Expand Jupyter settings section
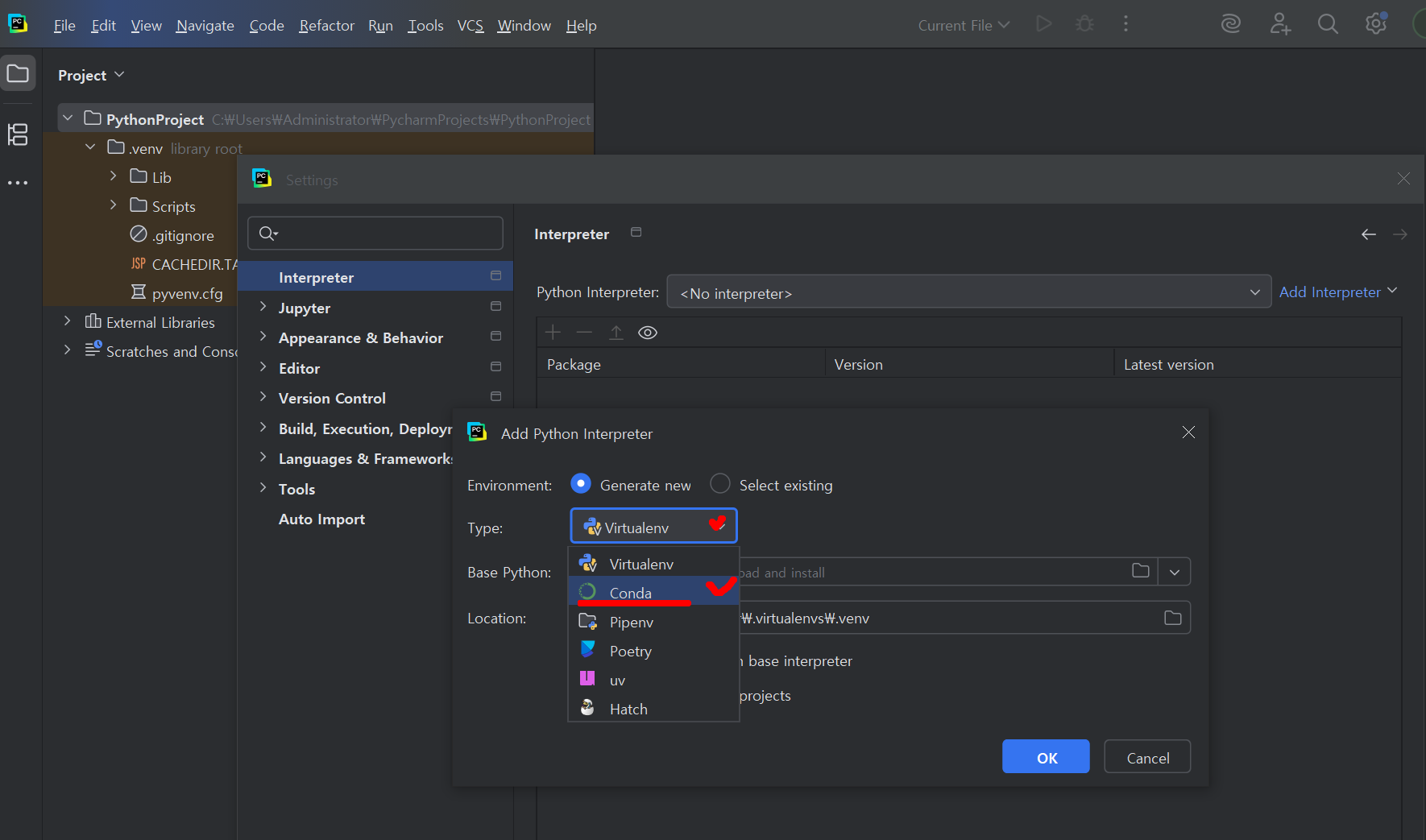This screenshot has width=1426, height=840. [263, 307]
